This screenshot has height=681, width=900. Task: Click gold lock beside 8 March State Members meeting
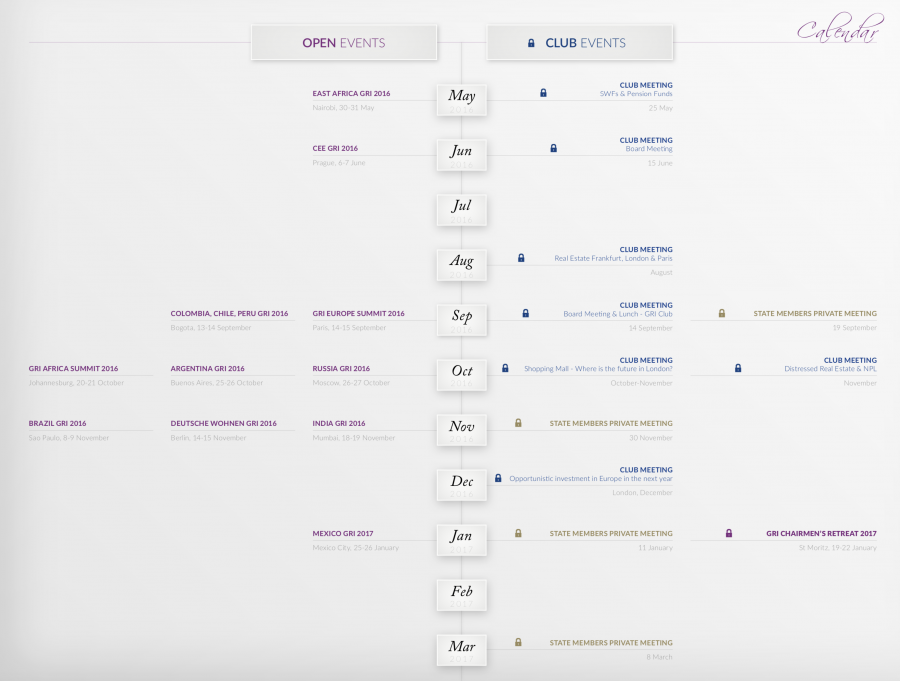tap(518, 643)
